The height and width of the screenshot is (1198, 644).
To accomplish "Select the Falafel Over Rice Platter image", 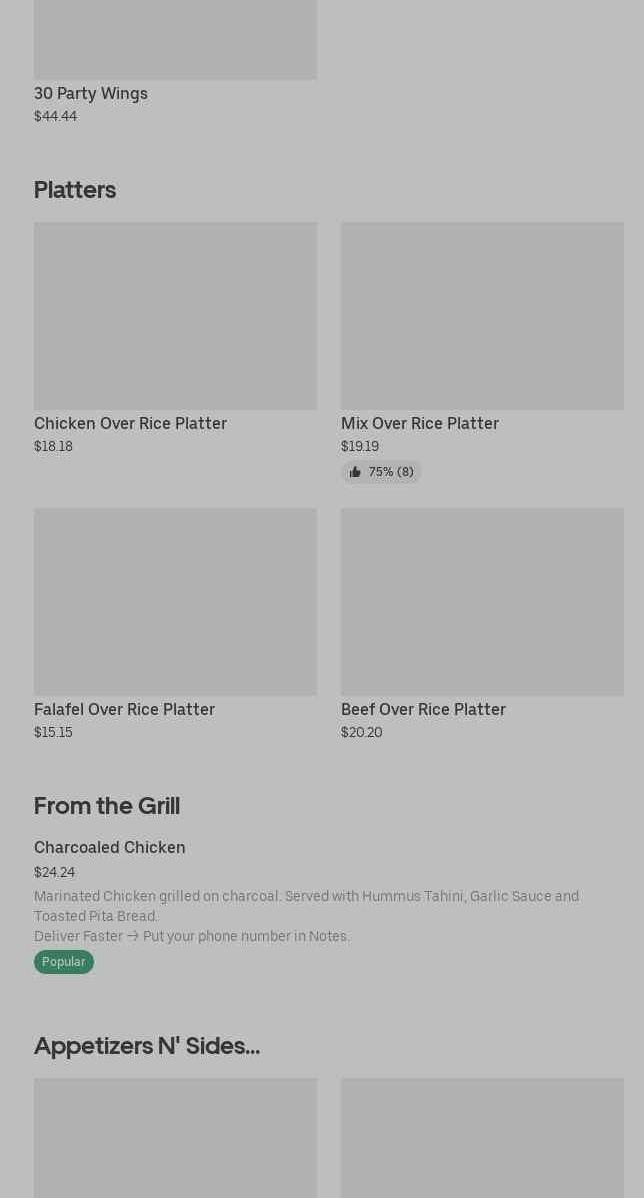I will [x=175, y=601].
